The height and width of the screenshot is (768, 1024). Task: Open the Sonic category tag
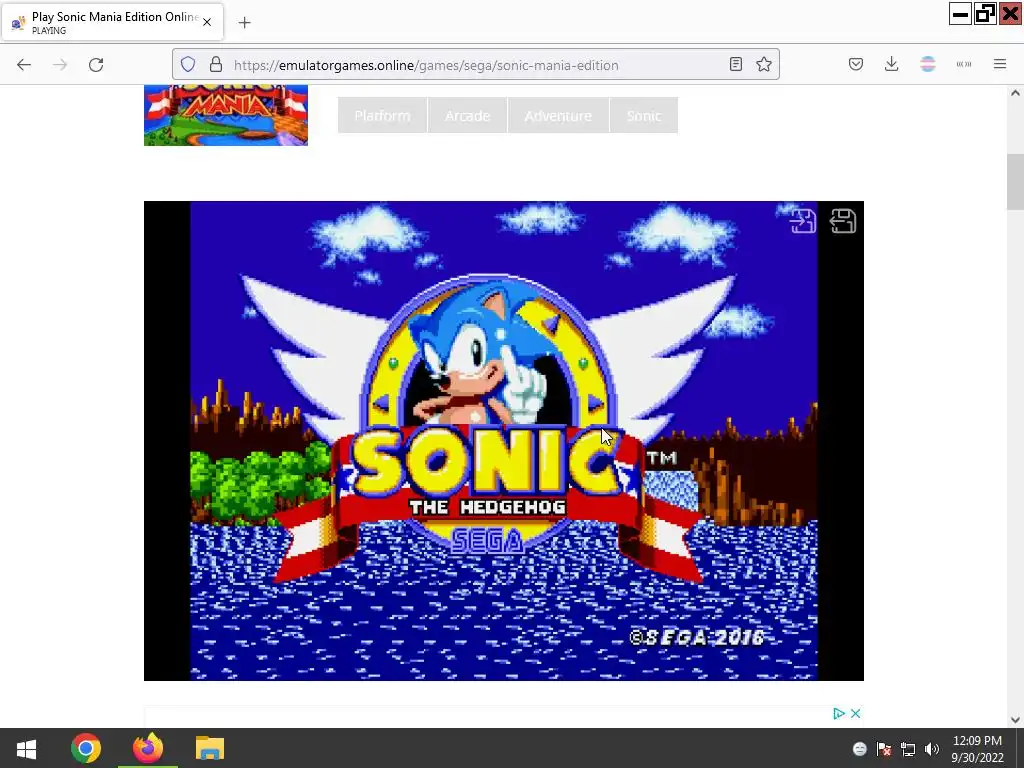pyautogui.click(x=644, y=116)
